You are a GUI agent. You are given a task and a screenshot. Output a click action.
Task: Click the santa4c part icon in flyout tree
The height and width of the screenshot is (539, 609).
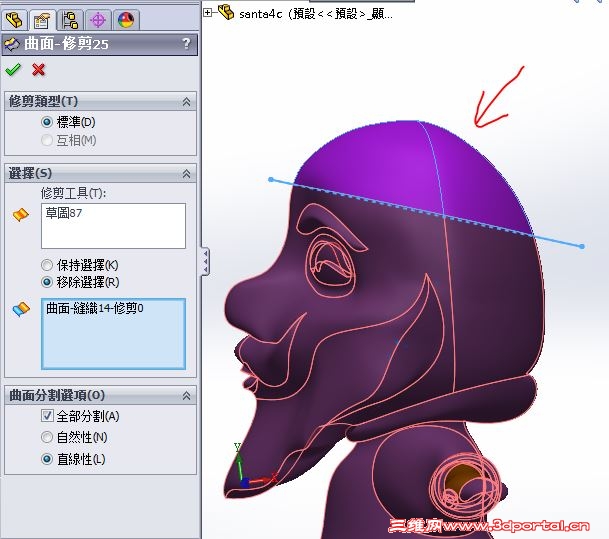226,12
